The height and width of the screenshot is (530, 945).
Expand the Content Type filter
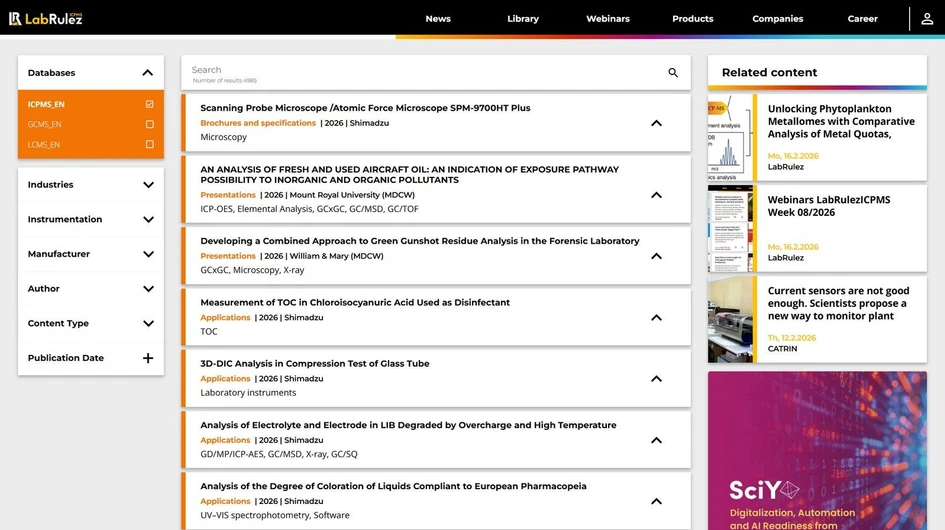tap(148, 324)
